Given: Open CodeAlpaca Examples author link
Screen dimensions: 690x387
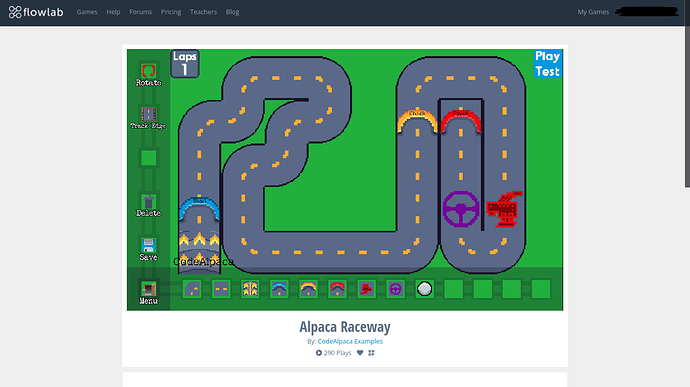Looking at the screenshot, I should [x=350, y=341].
